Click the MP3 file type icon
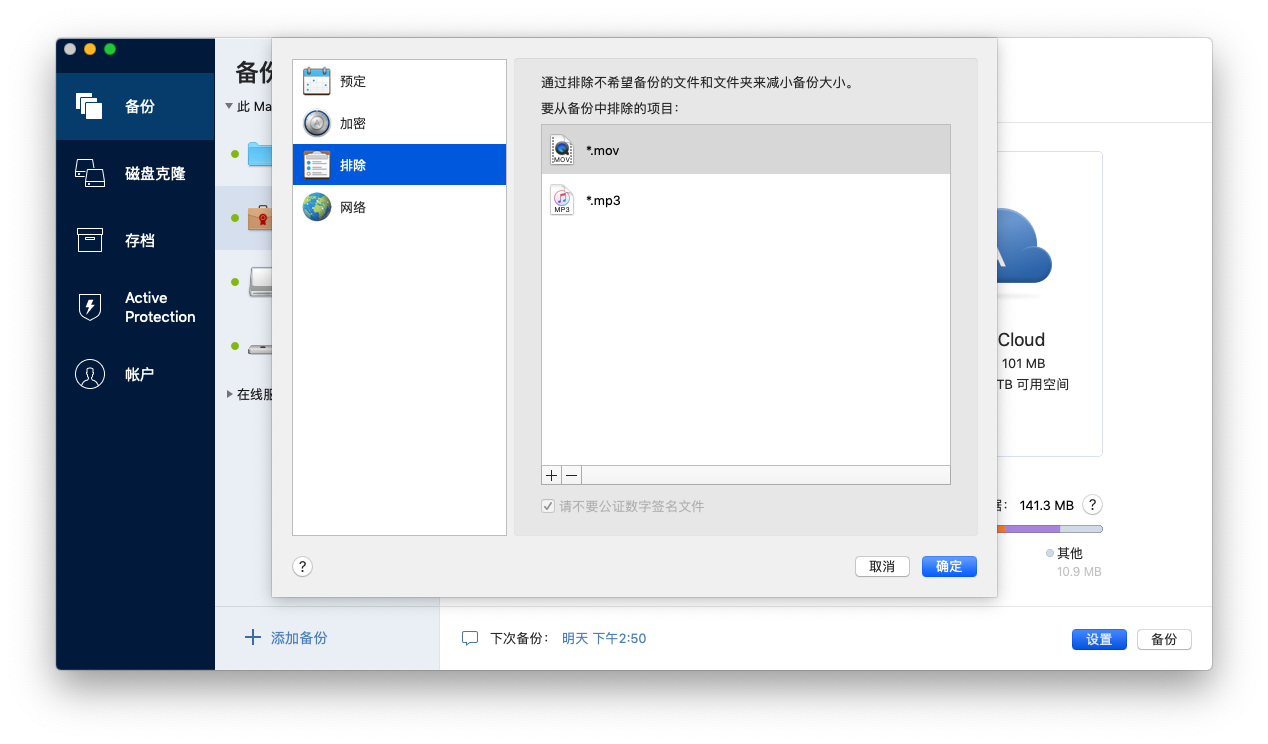Image resolution: width=1268 pixels, height=744 pixels. pyautogui.click(x=562, y=200)
